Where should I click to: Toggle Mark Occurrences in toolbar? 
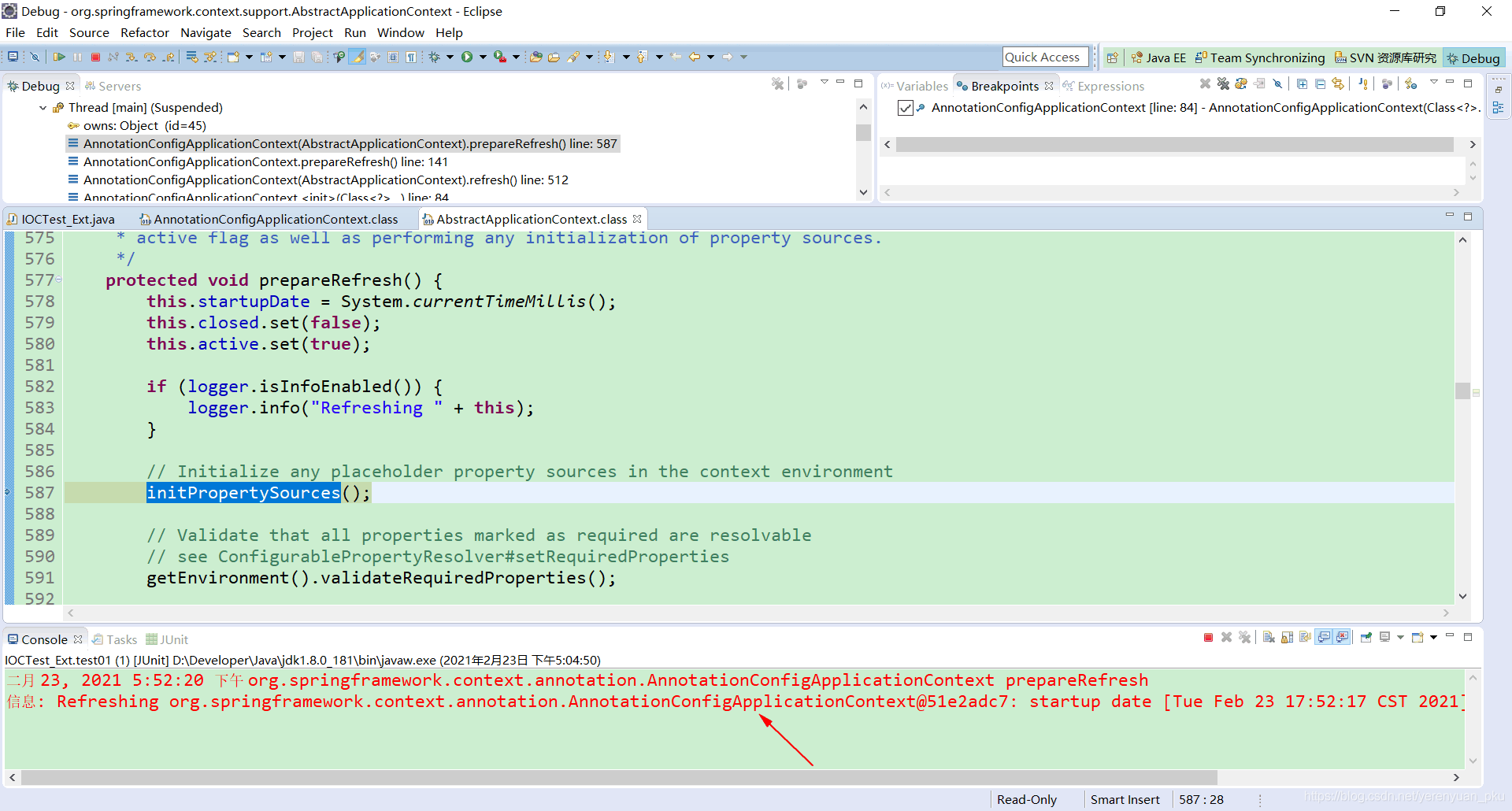(x=358, y=57)
